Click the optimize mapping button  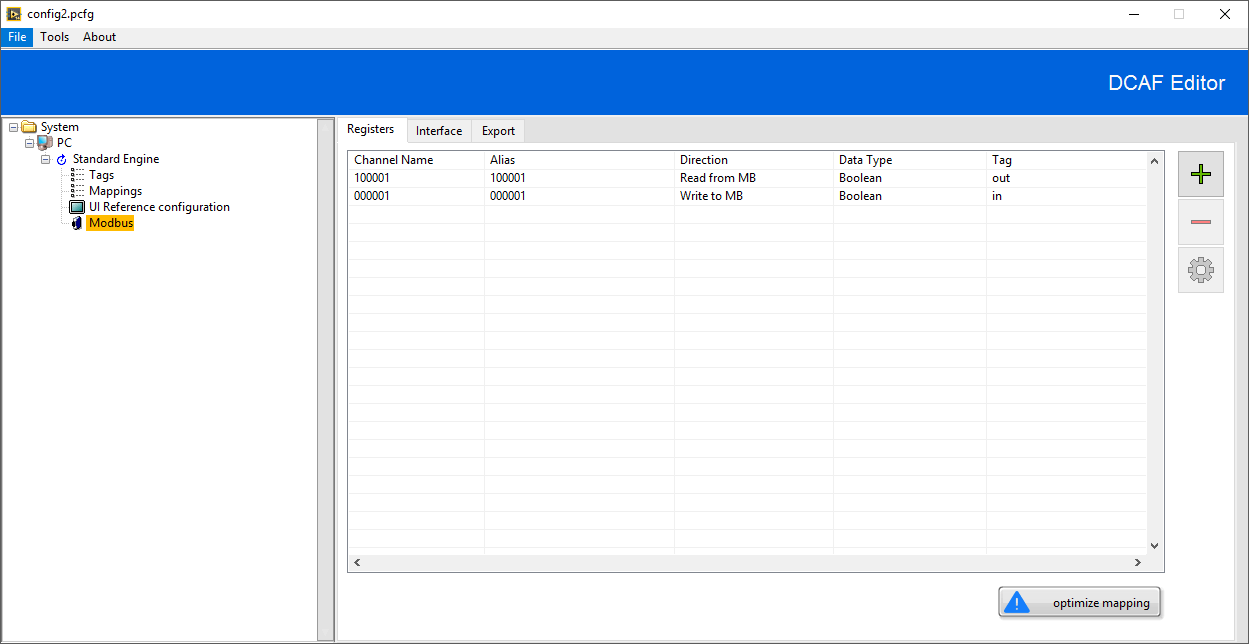(x=1079, y=601)
